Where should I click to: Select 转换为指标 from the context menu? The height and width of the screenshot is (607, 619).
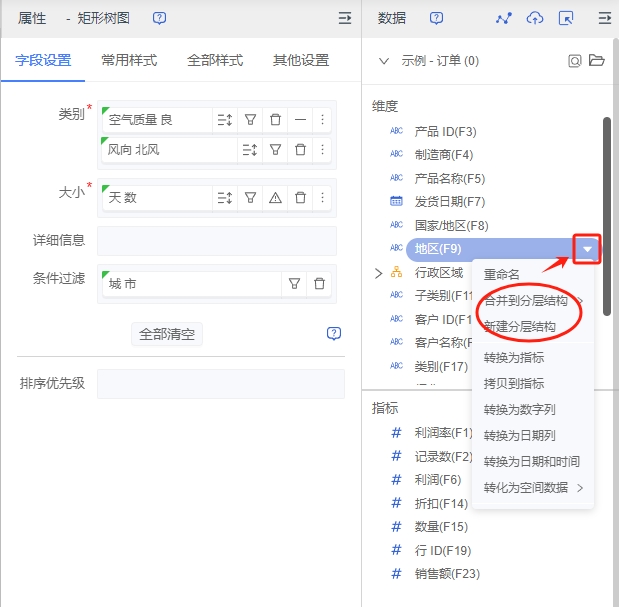[514, 357]
